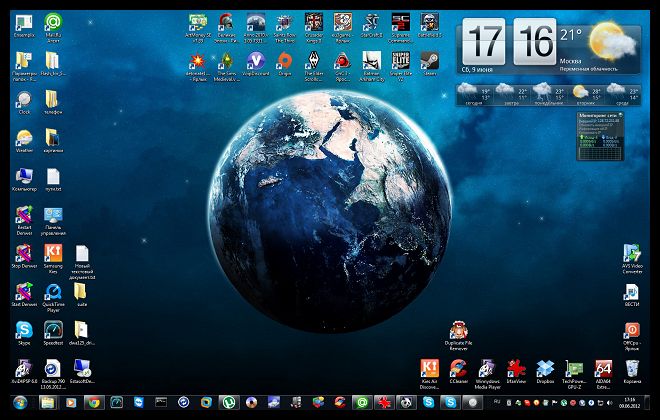Launch the CCleaner desktop shortcut
The height and width of the screenshot is (420, 660).
click(458, 371)
